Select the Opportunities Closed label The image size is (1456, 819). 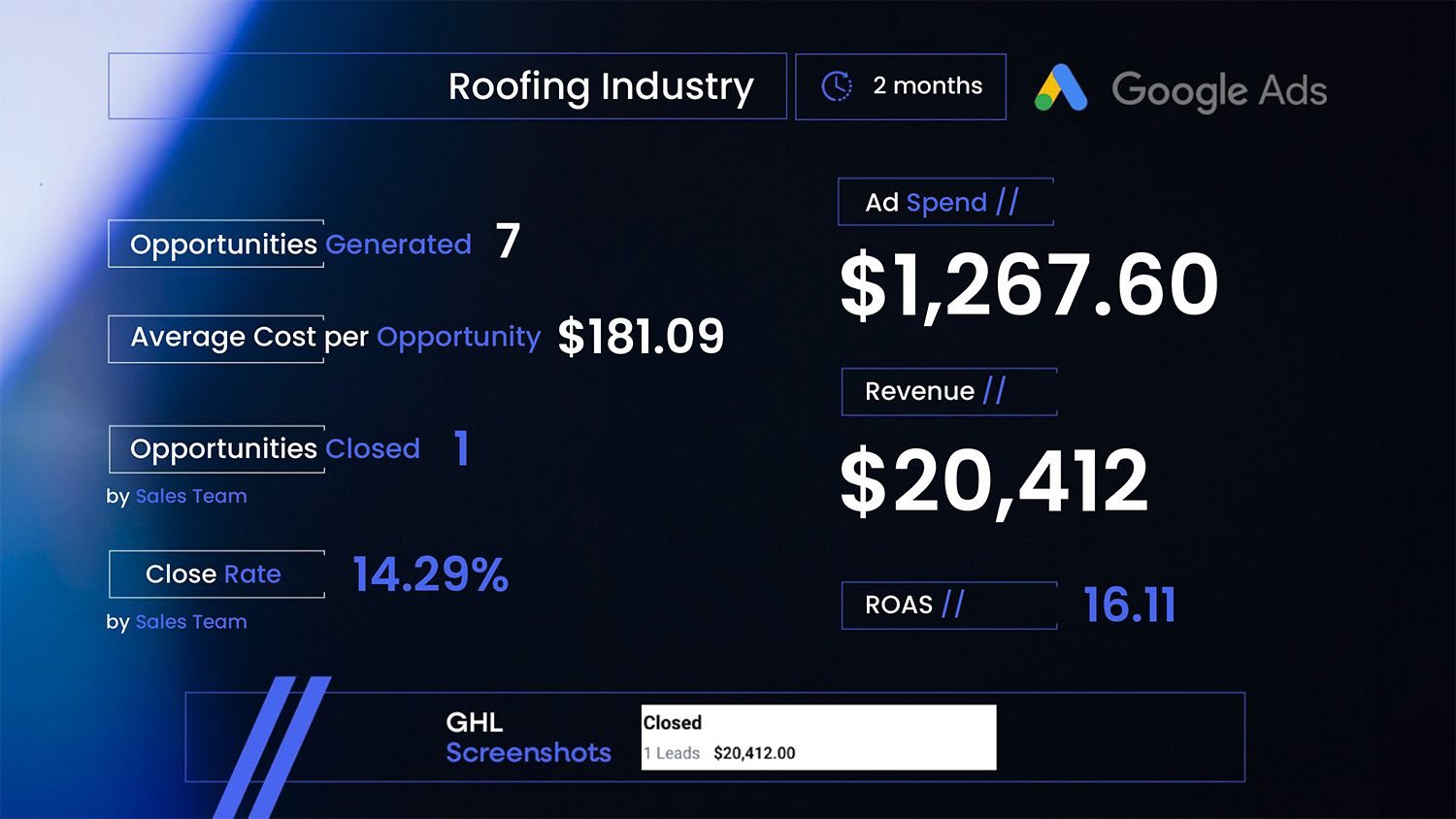click(x=275, y=449)
